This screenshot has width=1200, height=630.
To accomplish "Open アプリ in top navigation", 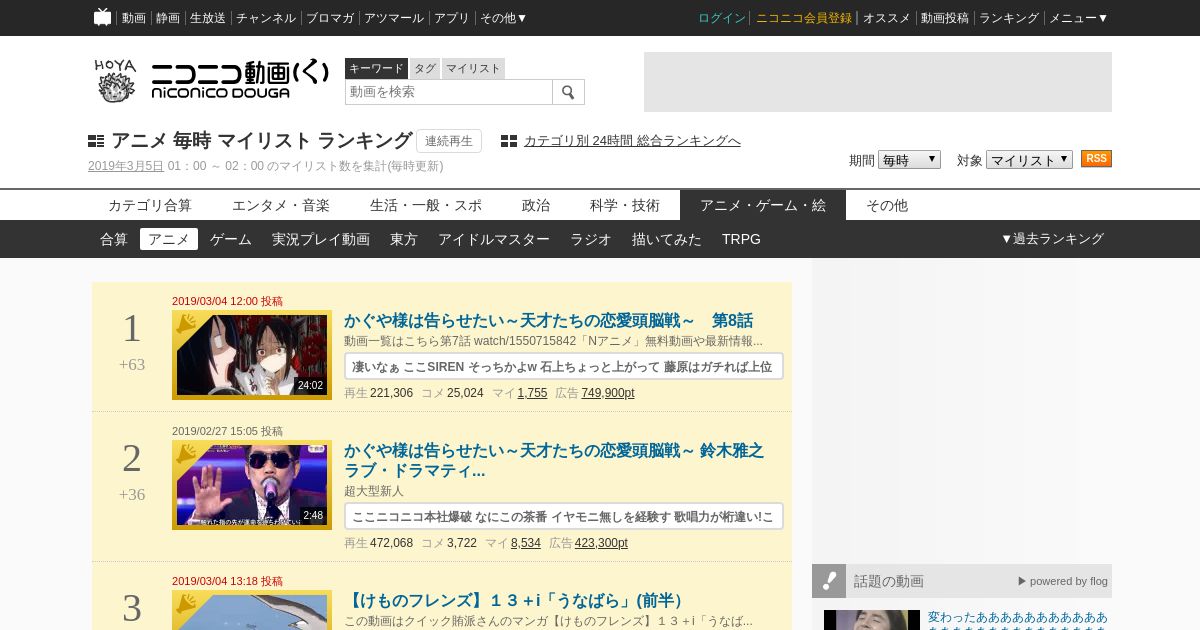I will (x=452, y=18).
